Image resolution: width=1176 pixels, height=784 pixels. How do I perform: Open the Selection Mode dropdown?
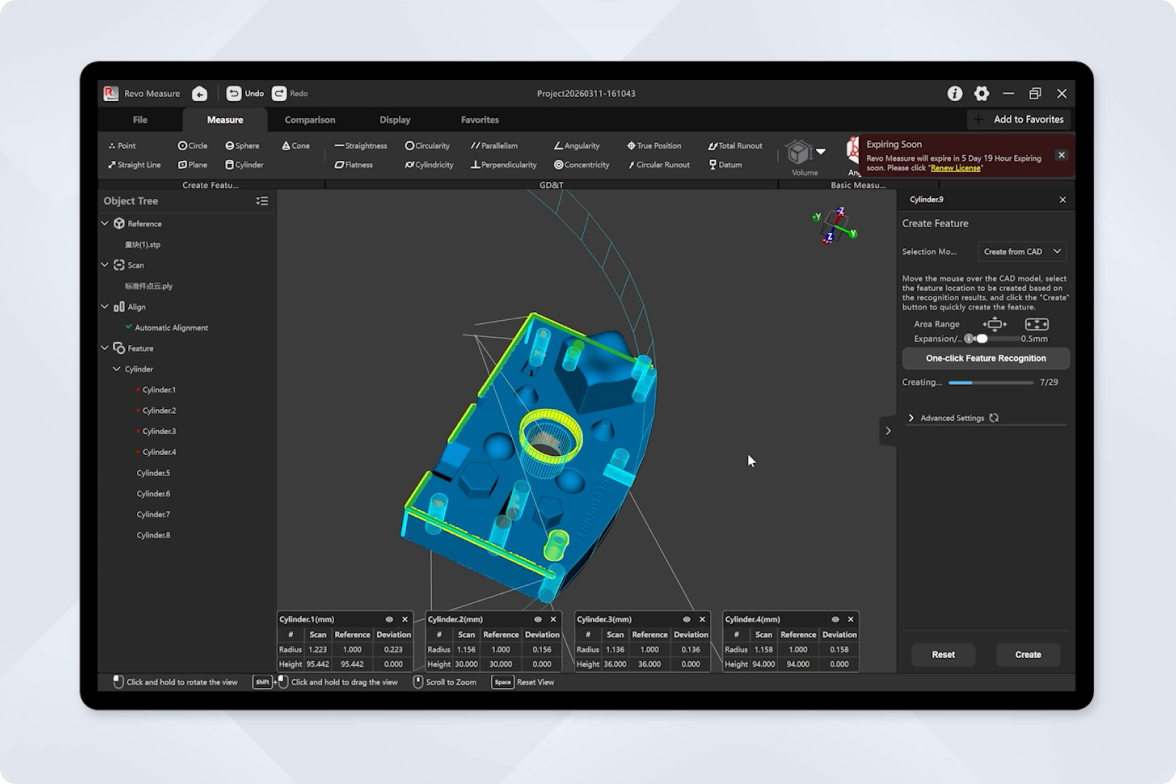click(1021, 252)
